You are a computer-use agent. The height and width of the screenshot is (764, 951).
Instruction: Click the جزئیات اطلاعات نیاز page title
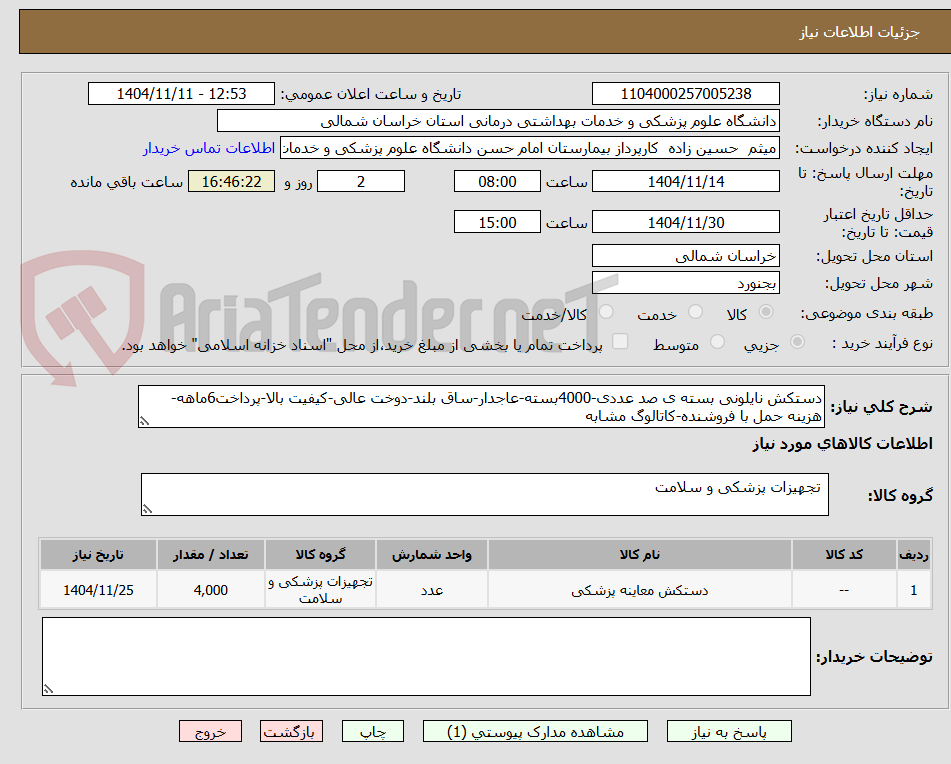point(859,32)
